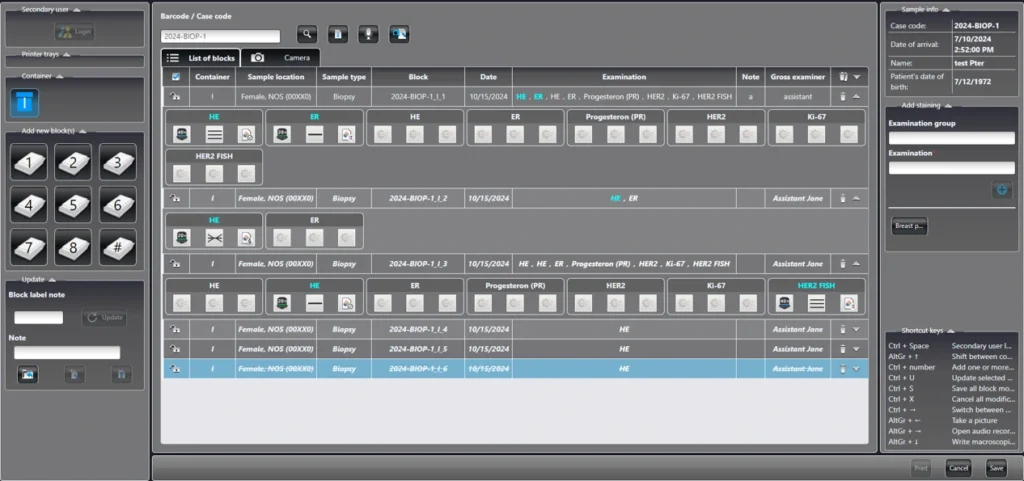This screenshot has height=481, width=1024.
Task: Click the three-lines icon under HE in block 2024-BIOP-1_I_1
Action: tap(214, 134)
